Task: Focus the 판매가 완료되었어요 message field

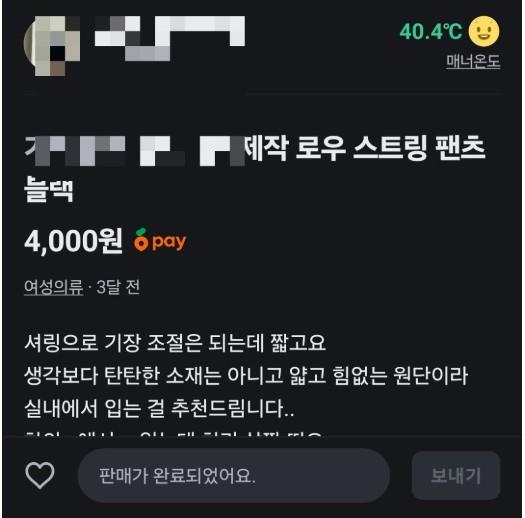Action: (234, 475)
